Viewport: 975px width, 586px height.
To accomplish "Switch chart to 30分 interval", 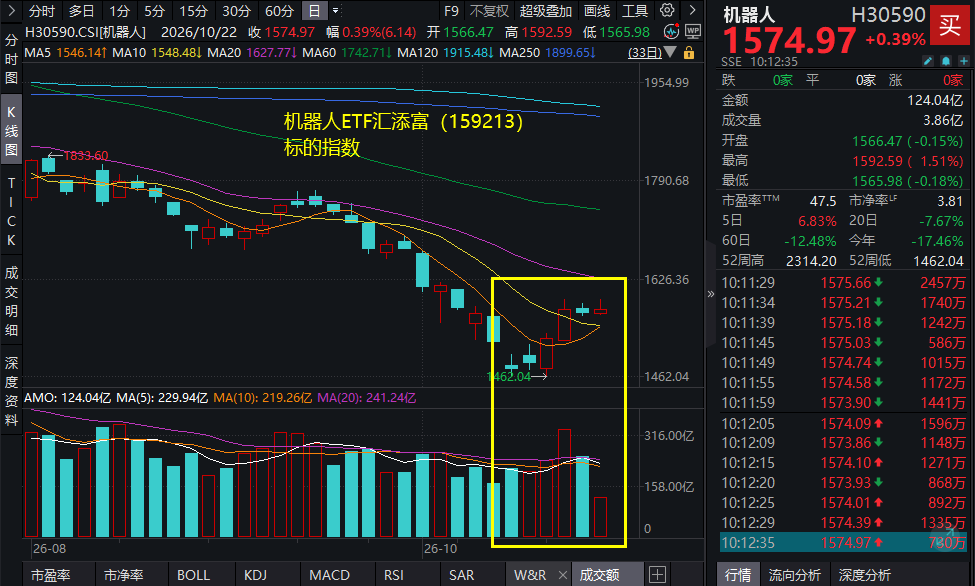I will [236, 11].
